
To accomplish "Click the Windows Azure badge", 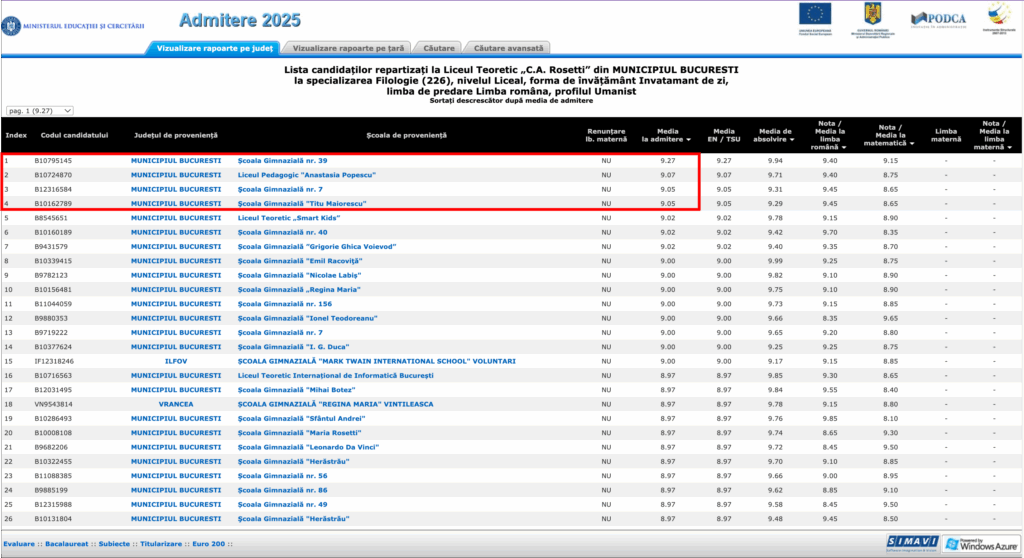I will (x=979, y=542).
